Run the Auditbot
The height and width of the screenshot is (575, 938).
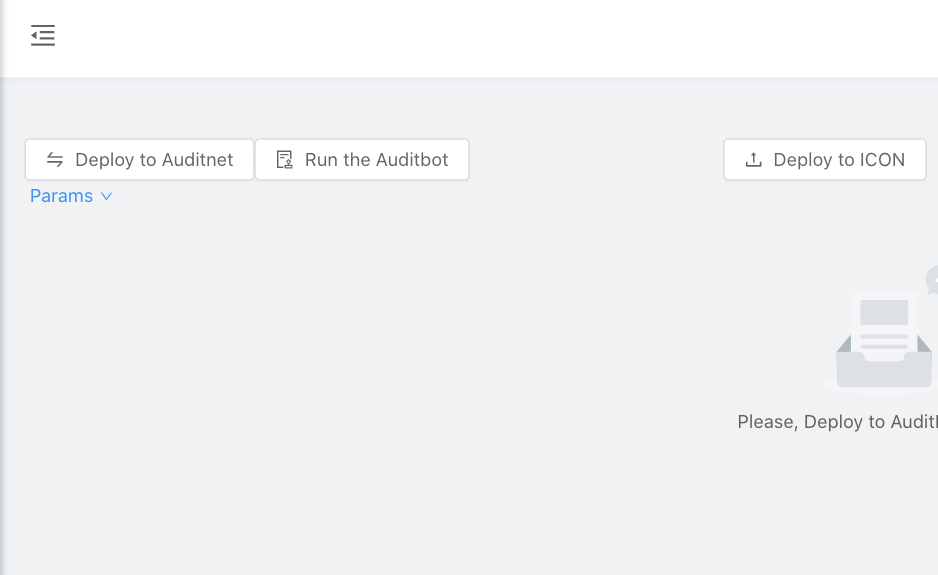click(x=362, y=160)
